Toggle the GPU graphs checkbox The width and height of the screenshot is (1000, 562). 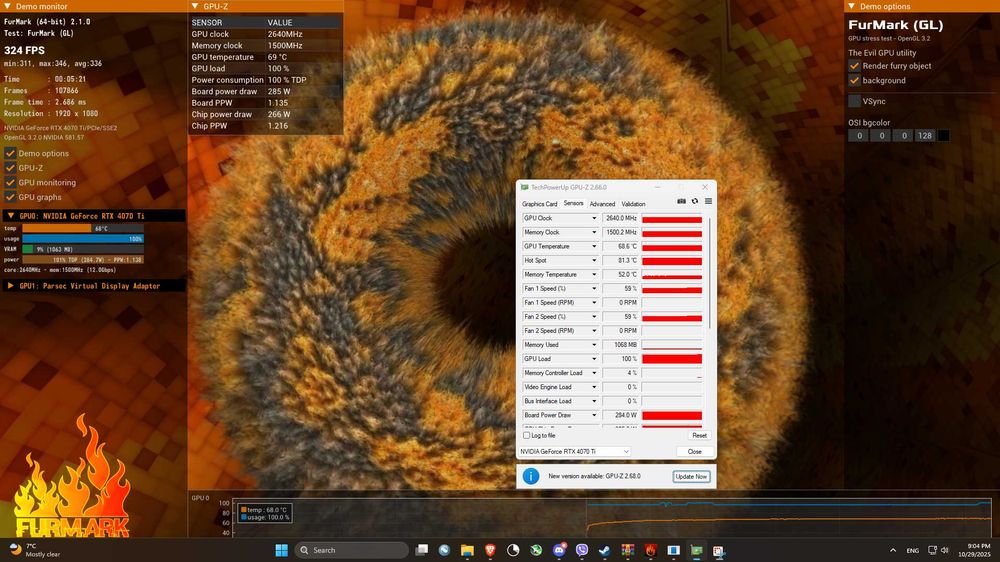point(10,197)
